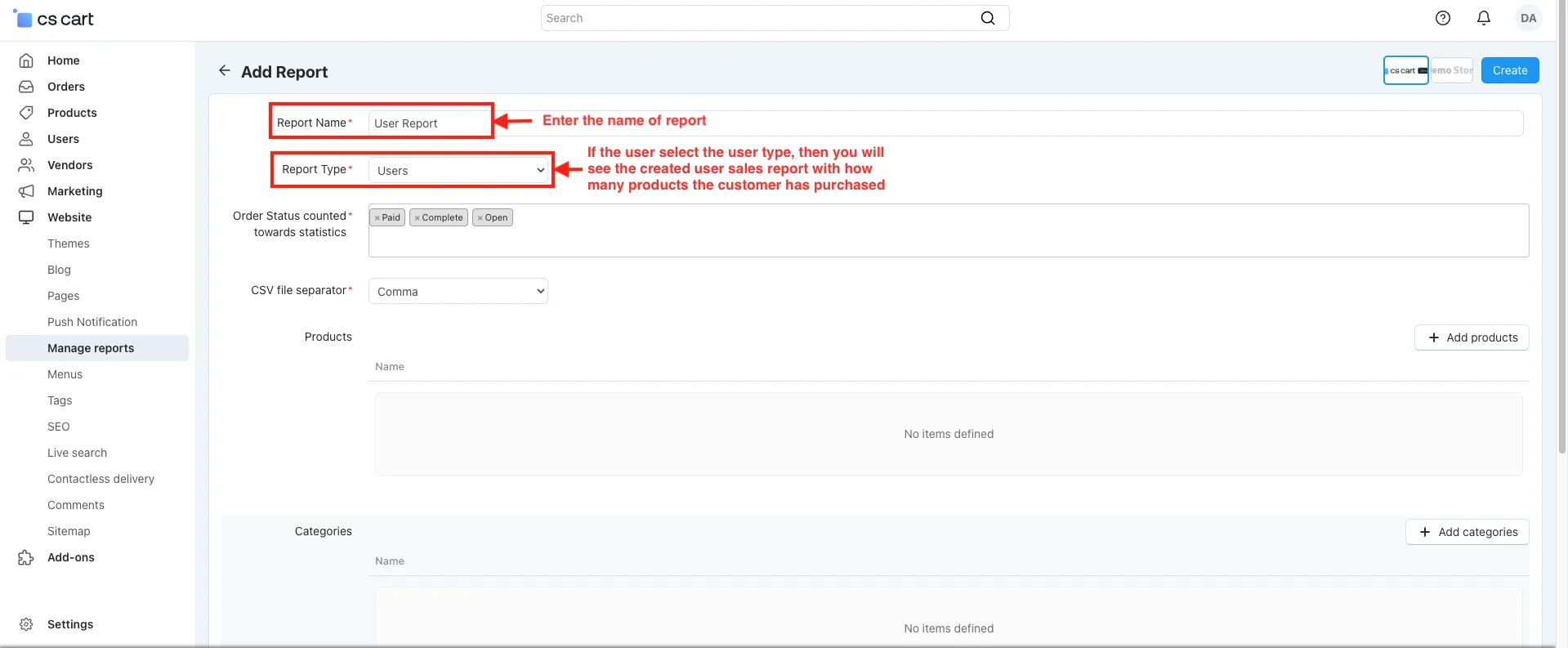The width and height of the screenshot is (1568, 648).
Task: Open the notifications bell icon
Action: click(1483, 18)
